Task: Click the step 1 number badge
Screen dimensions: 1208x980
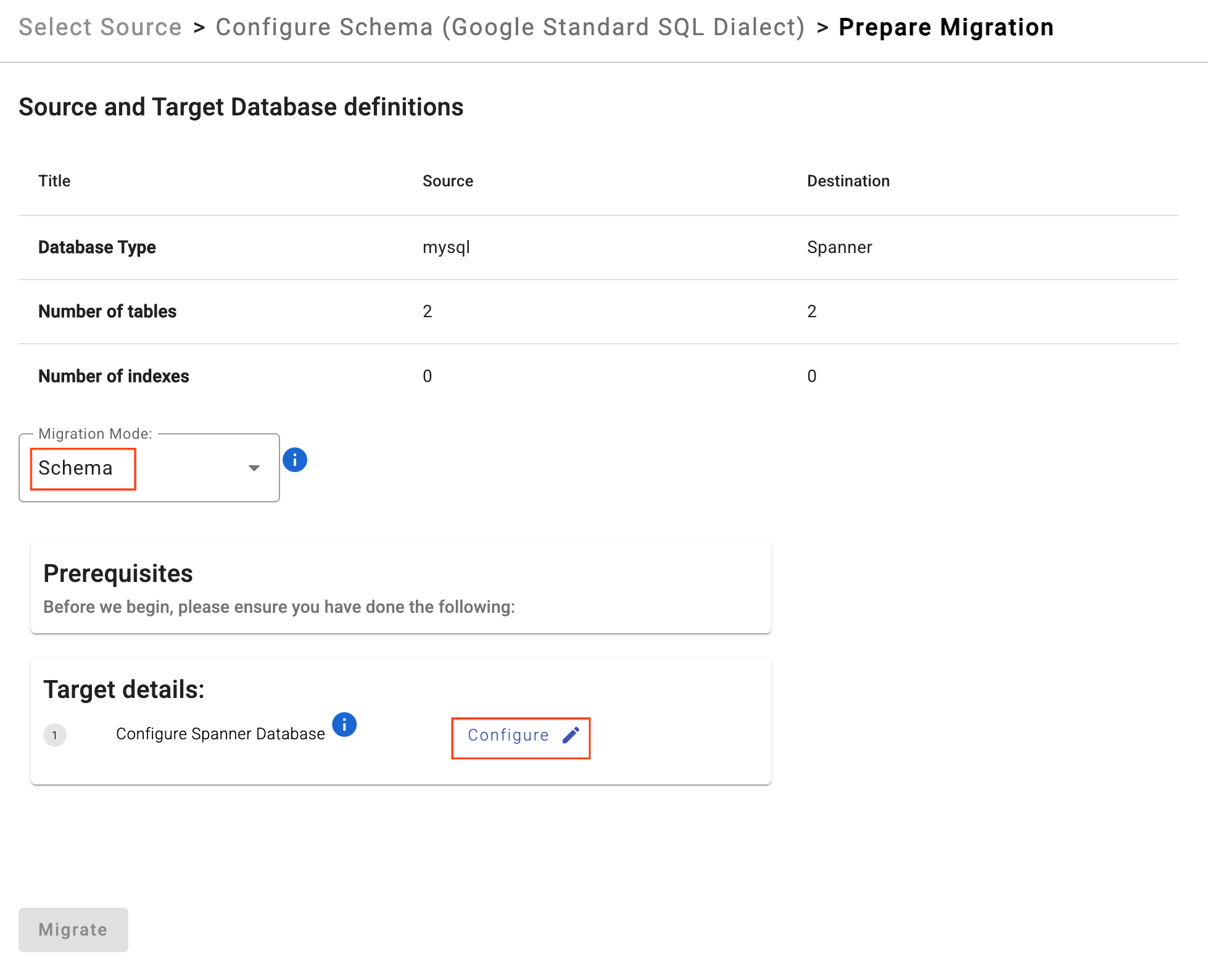Action: click(55, 735)
